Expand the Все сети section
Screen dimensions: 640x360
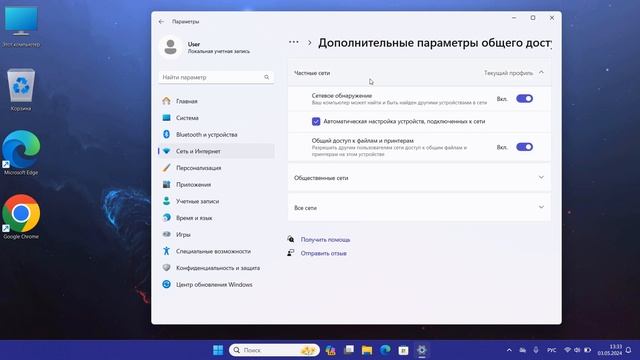[419, 207]
